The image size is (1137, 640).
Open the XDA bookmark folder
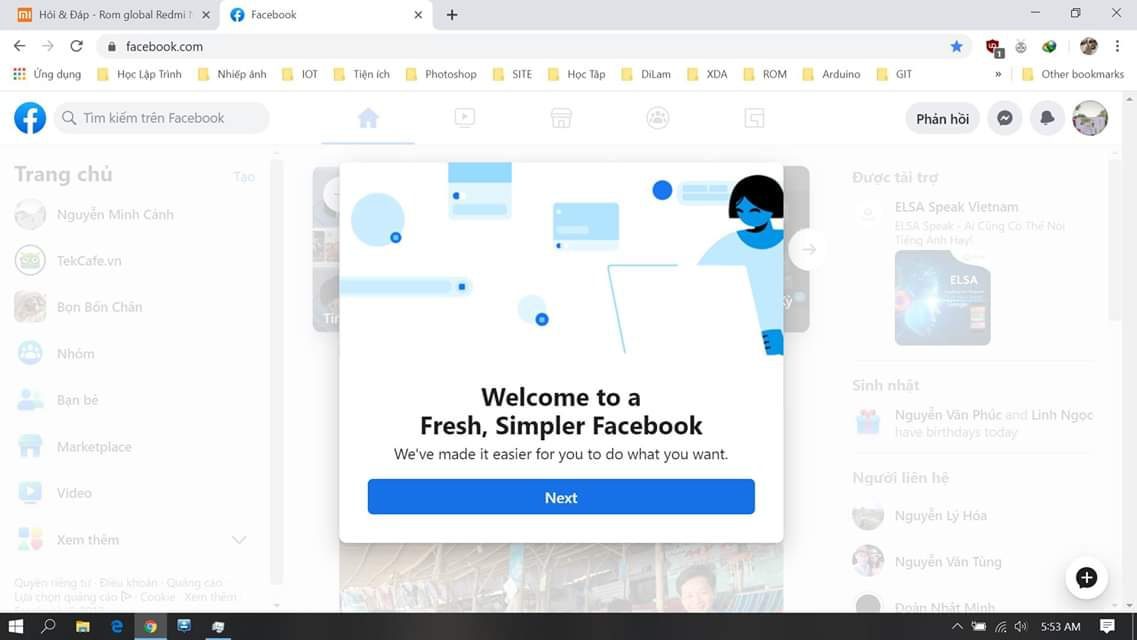pos(707,74)
